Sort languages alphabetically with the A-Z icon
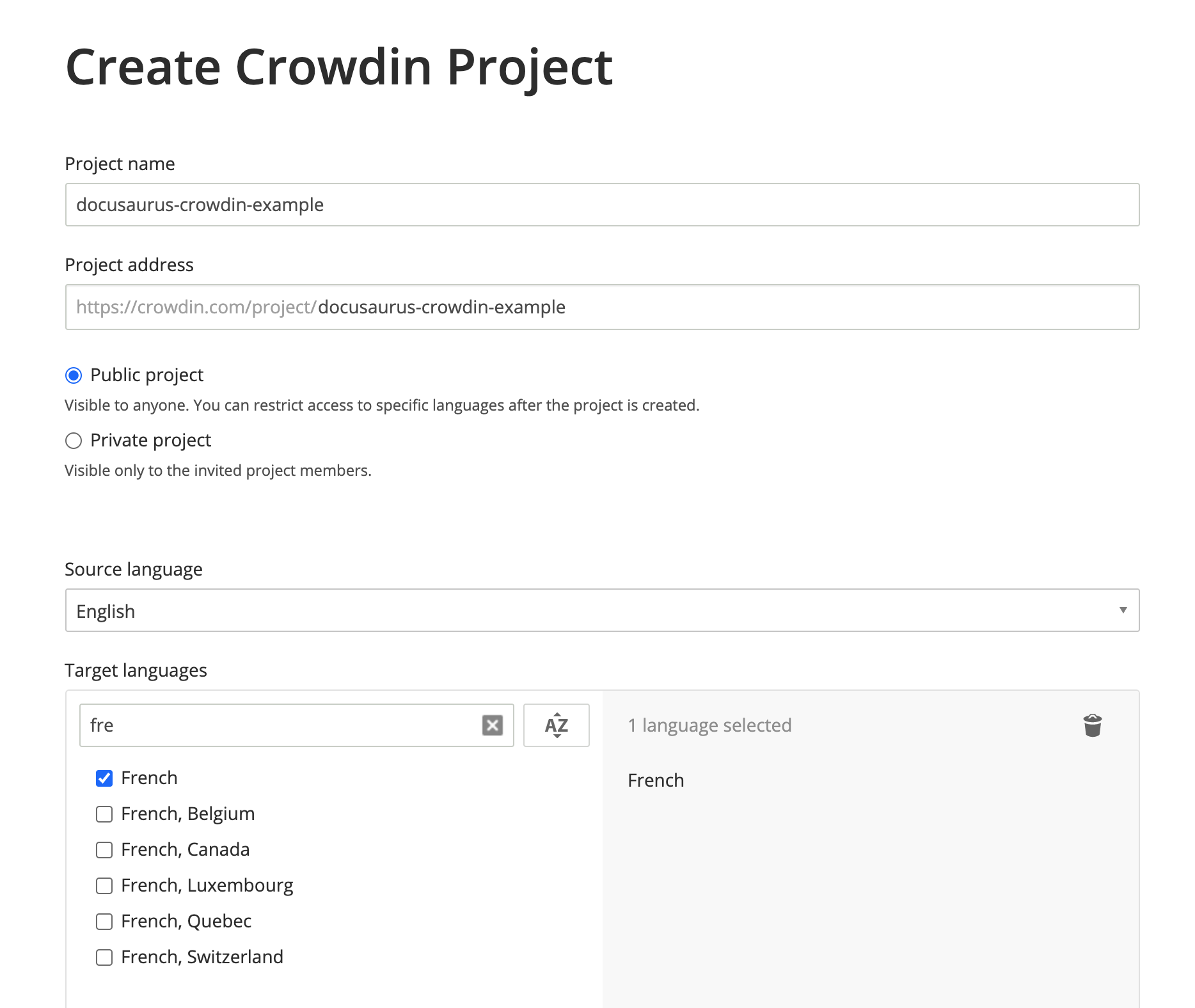 coord(556,725)
